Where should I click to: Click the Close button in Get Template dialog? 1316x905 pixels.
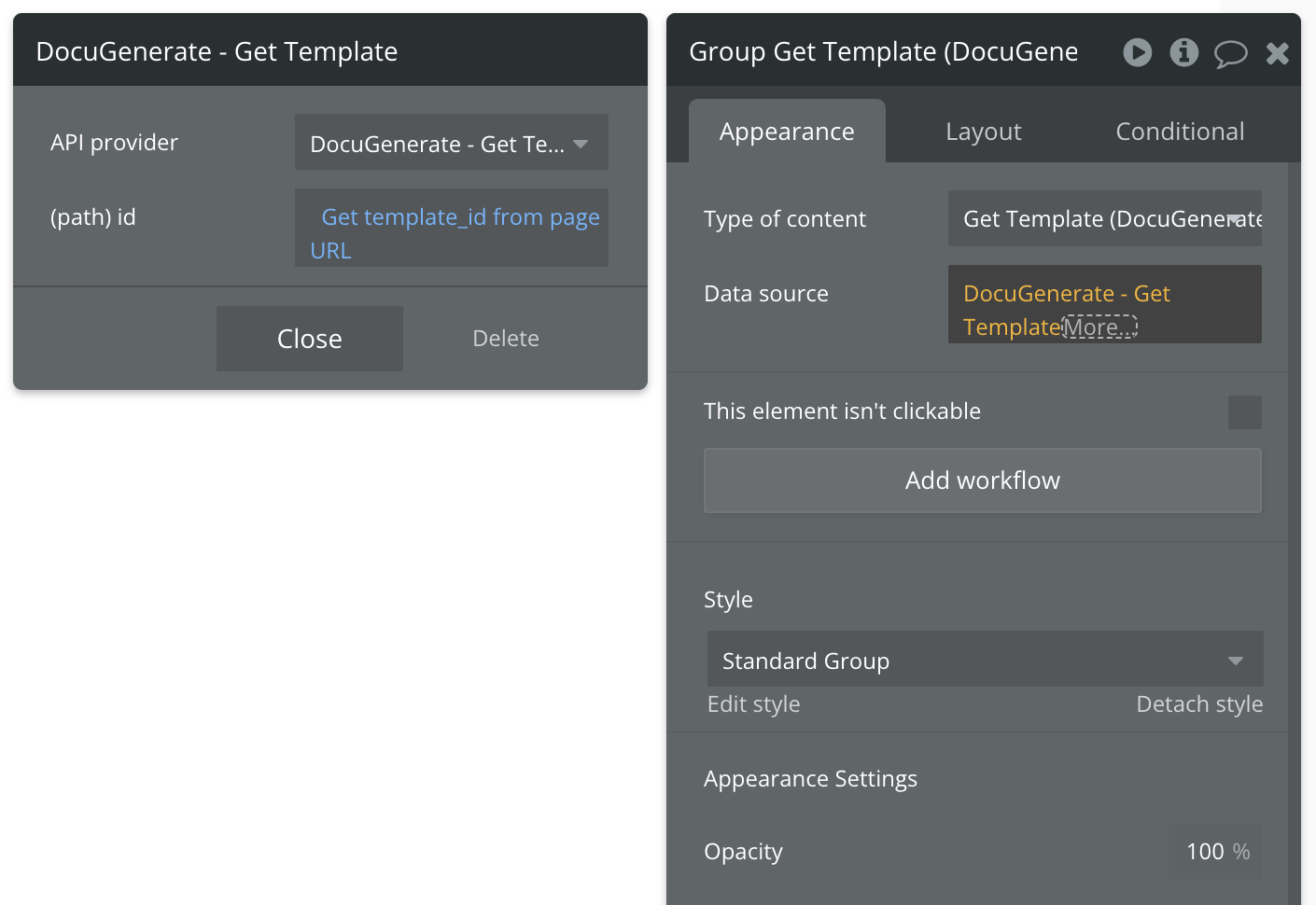click(x=310, y=339)
